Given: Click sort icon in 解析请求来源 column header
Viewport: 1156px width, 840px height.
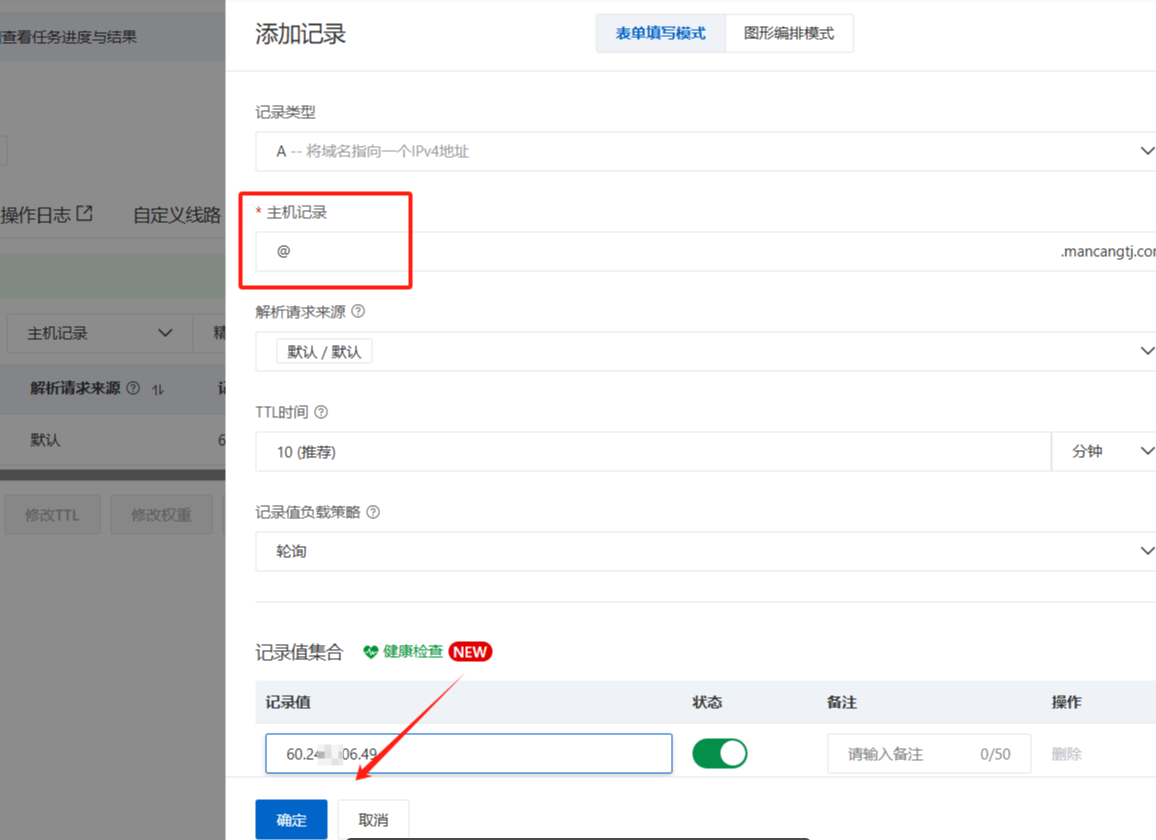Looking at the screenshot, I should (x=158, y=389).
